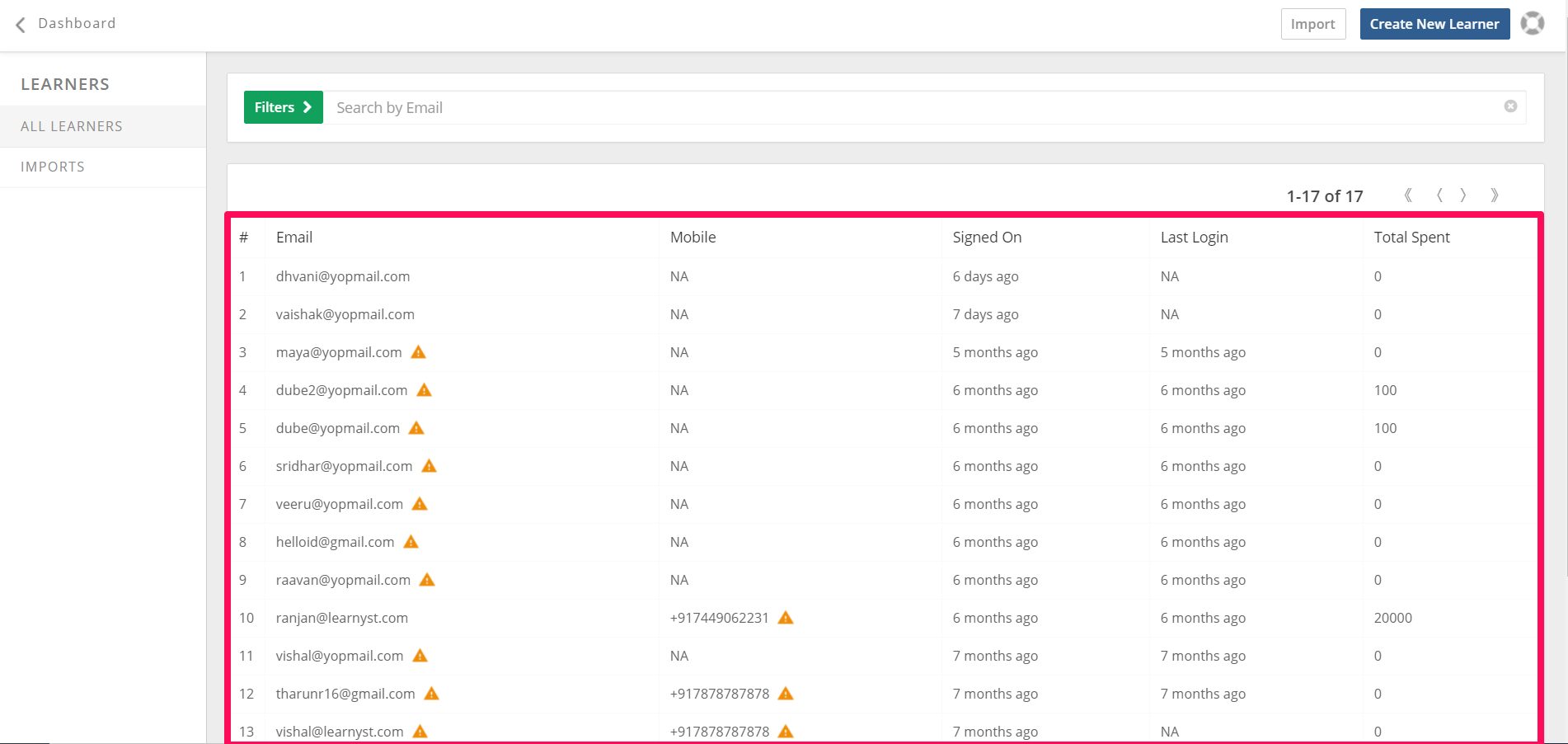Click warning icon beside veeru@yopmail.com
Screen dimensions: 1568x744
tap(420, 504)
